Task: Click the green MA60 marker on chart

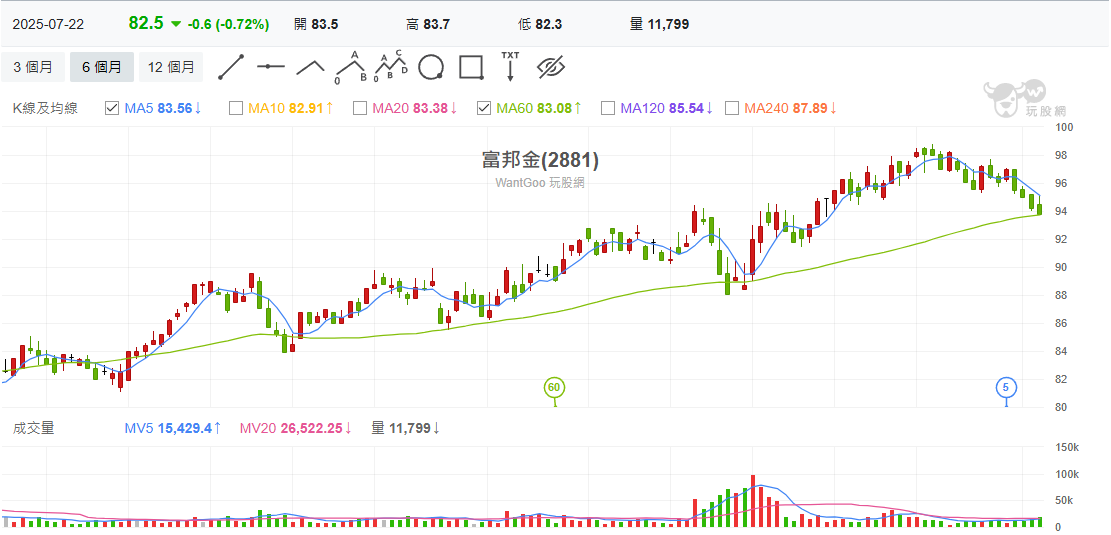Action: pos(554,387)
